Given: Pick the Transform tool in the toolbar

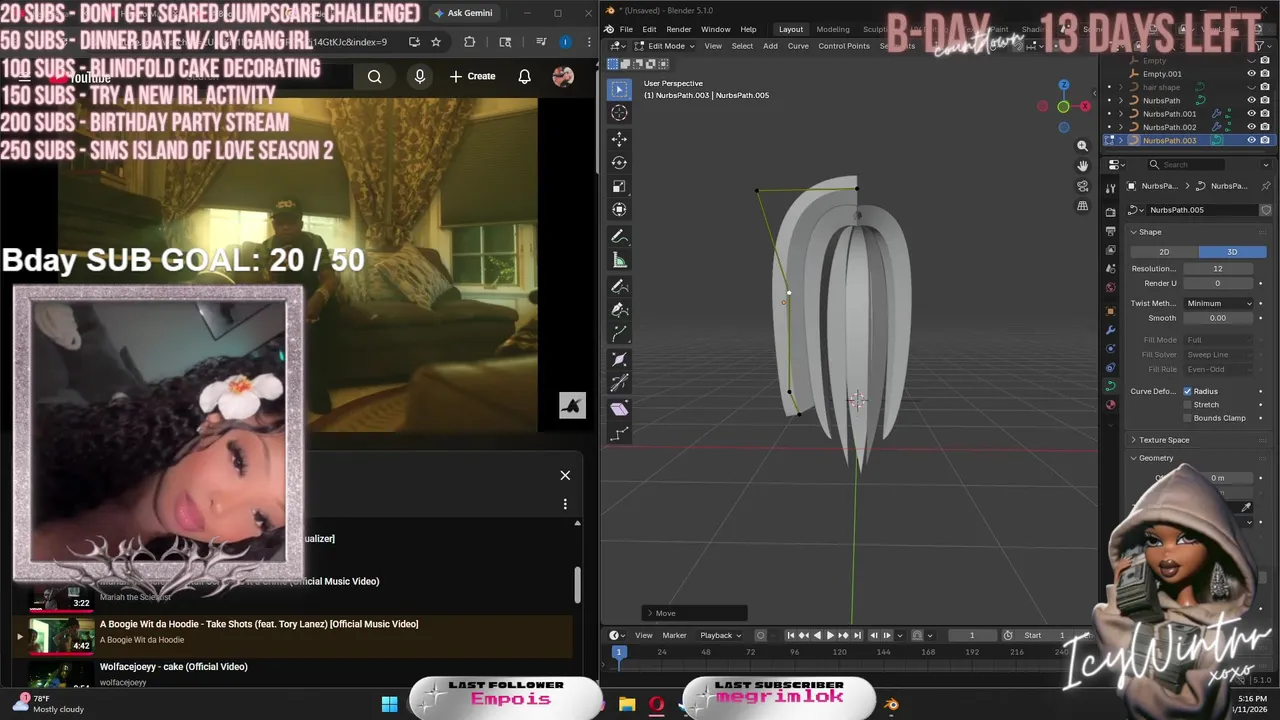Looking at the screenshot, I should pyautogui.click(x=619, y=209).
